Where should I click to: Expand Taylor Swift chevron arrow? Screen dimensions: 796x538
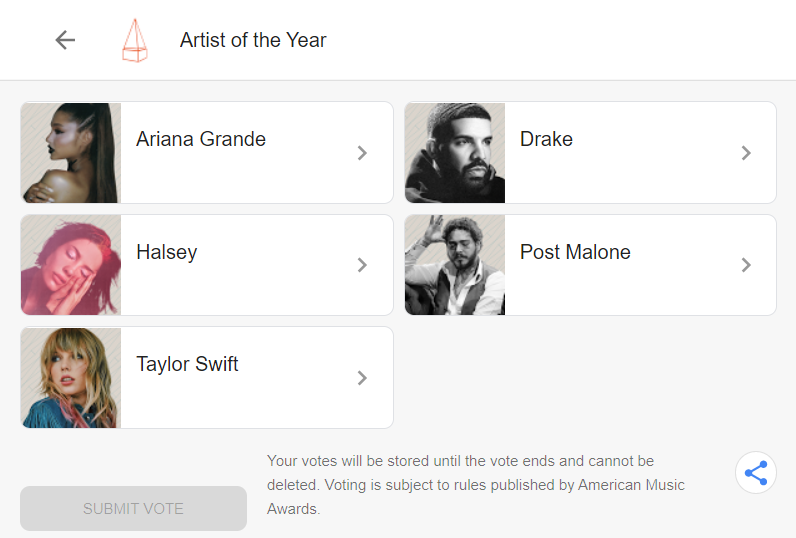click(x=362, y=378)
